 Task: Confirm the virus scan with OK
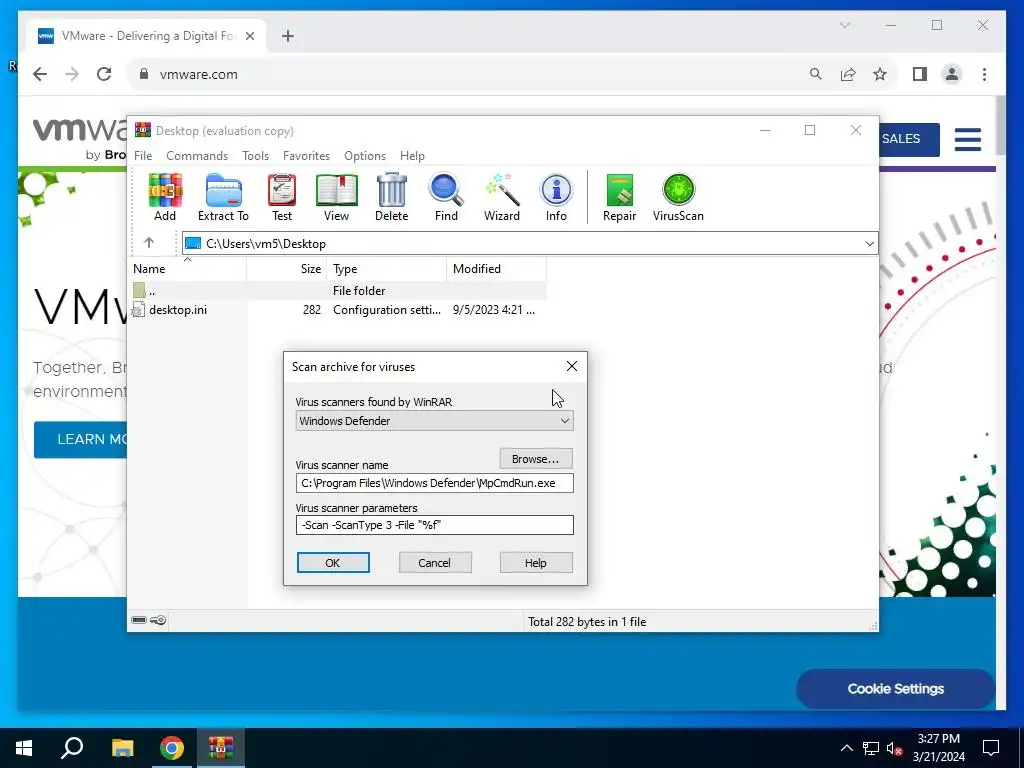(x=333, y=562)
